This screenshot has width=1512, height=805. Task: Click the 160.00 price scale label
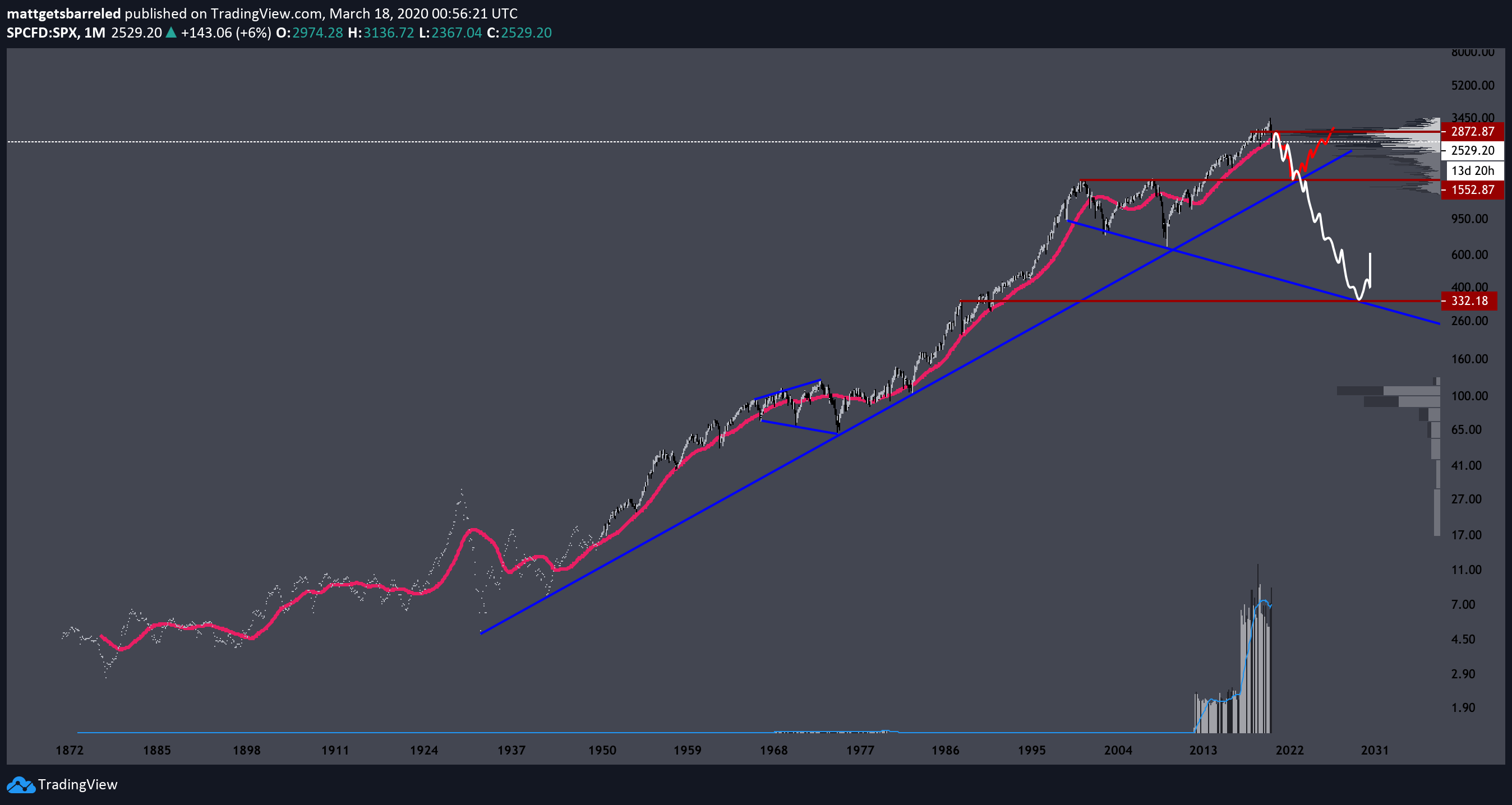coord(1469,359)
